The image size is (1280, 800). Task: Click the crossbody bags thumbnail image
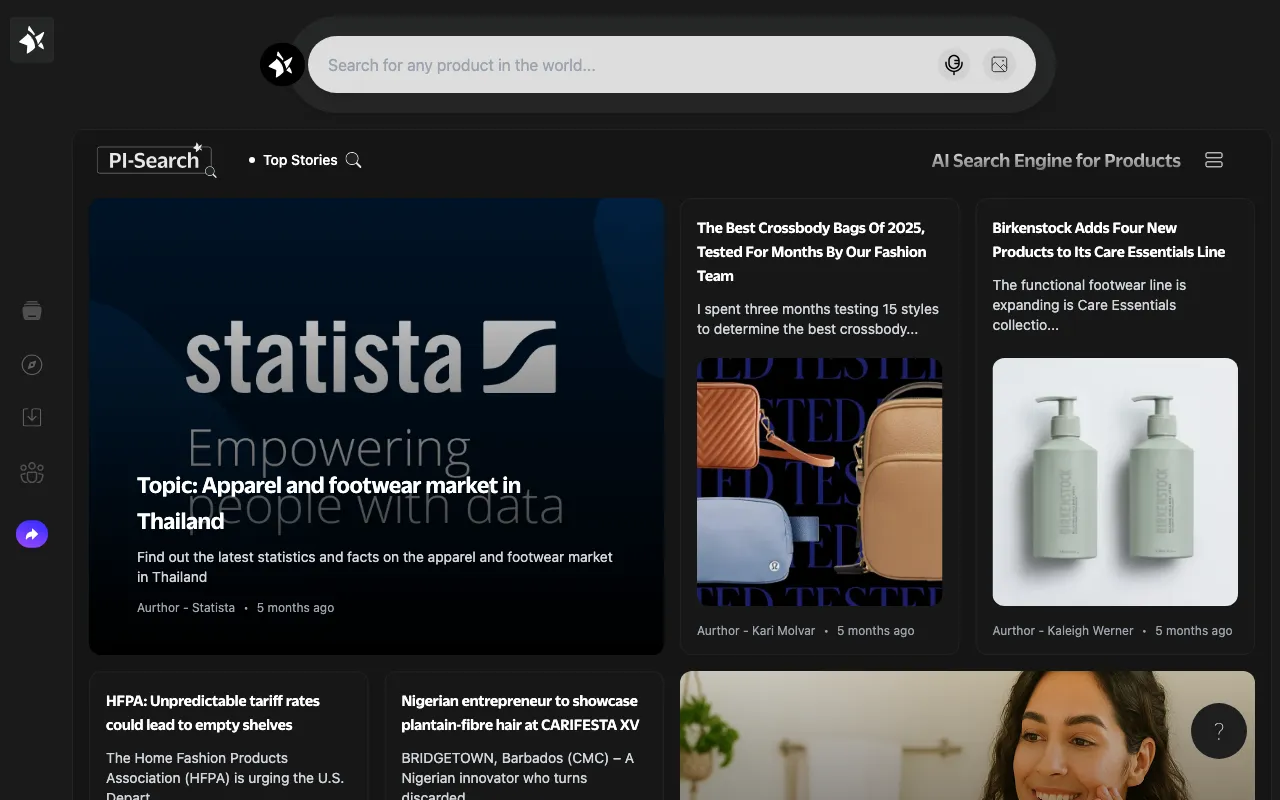[x=820, y=482]
